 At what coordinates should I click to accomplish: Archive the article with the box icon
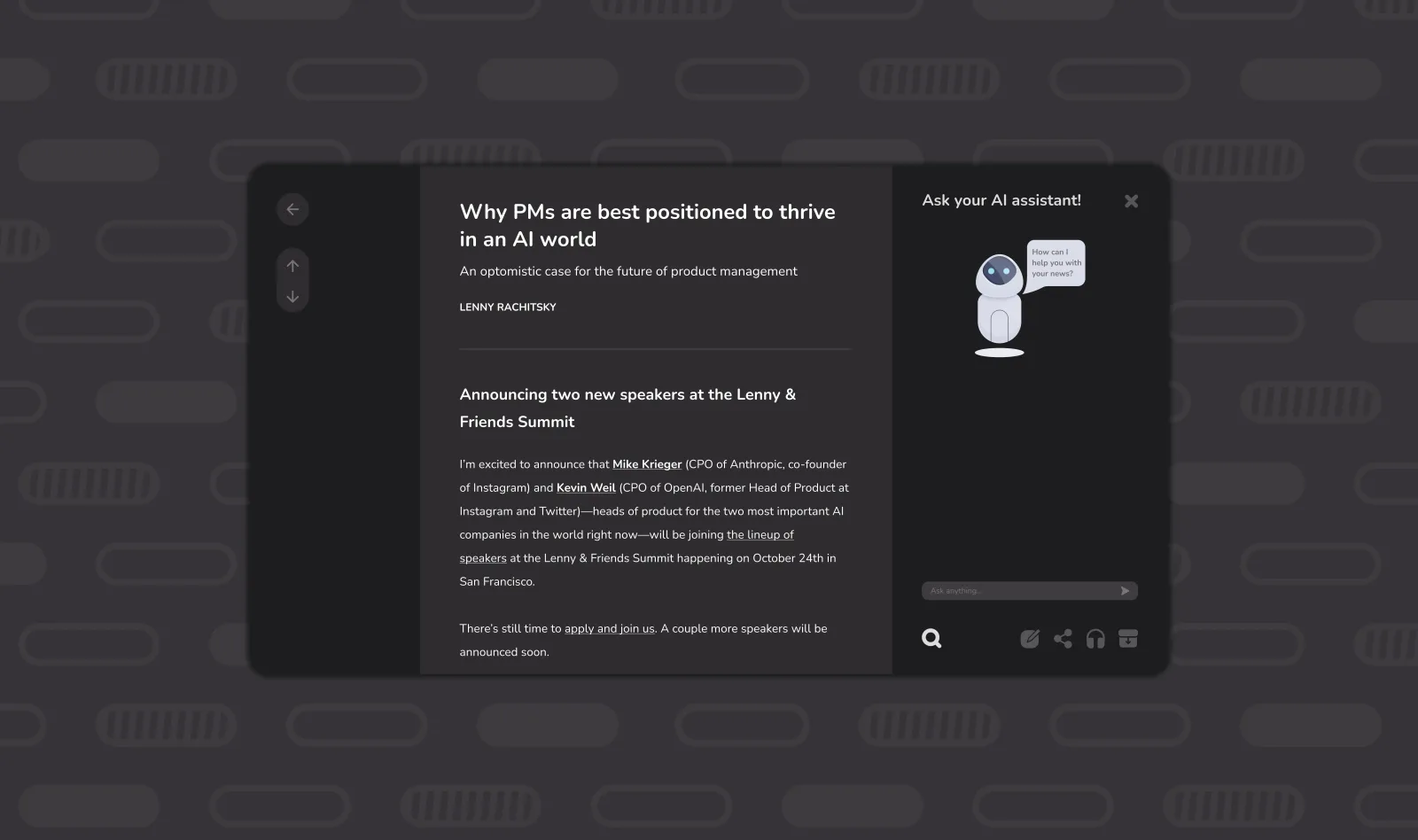click(1127, 638)
